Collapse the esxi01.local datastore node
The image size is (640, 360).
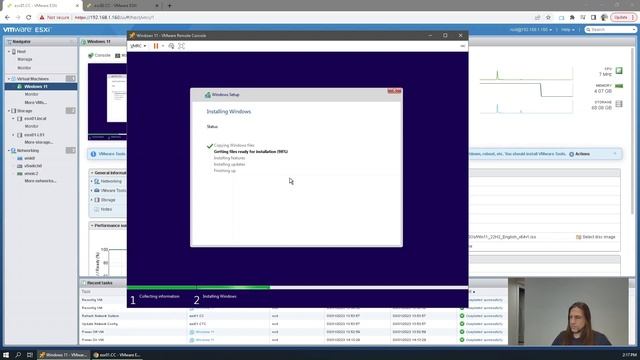13,119
